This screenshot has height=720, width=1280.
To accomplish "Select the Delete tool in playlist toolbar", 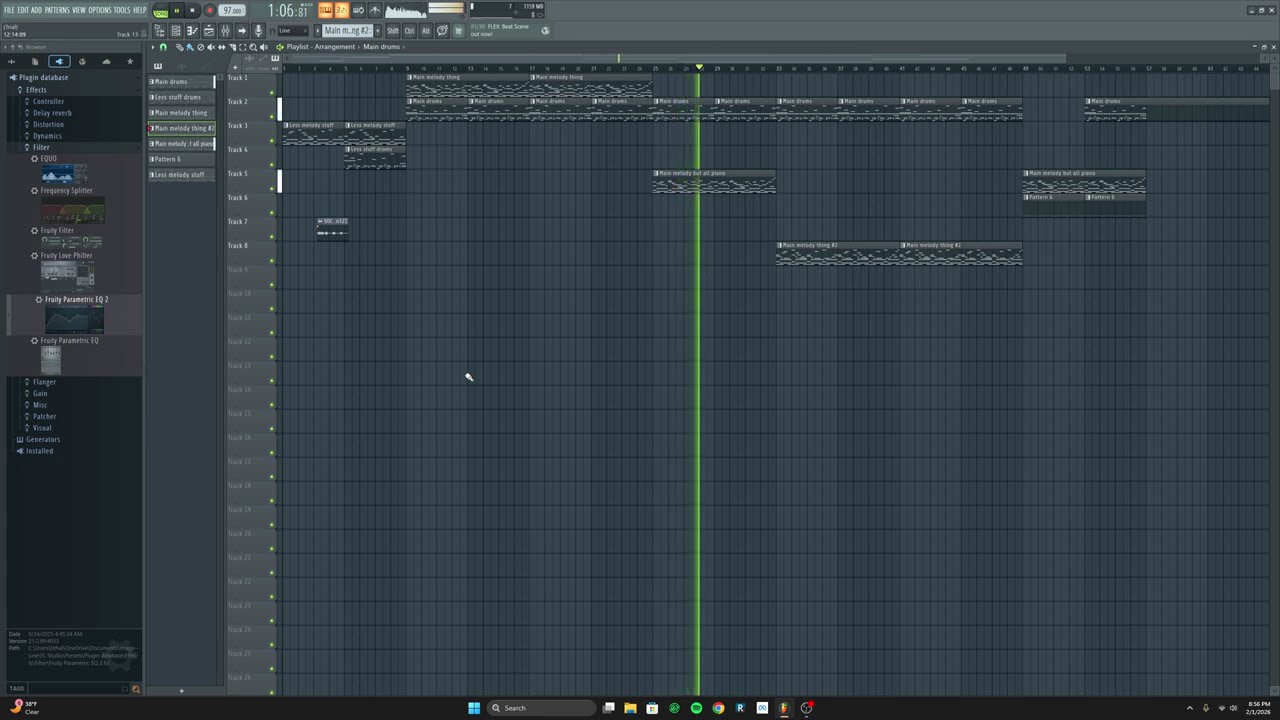I will point(200,47).
